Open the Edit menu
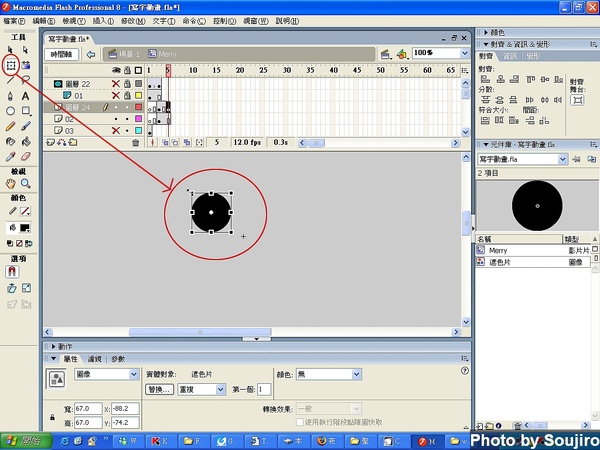The height and width of the screenshot is (450, 600). pyautogui.click(x=44, y=21)
